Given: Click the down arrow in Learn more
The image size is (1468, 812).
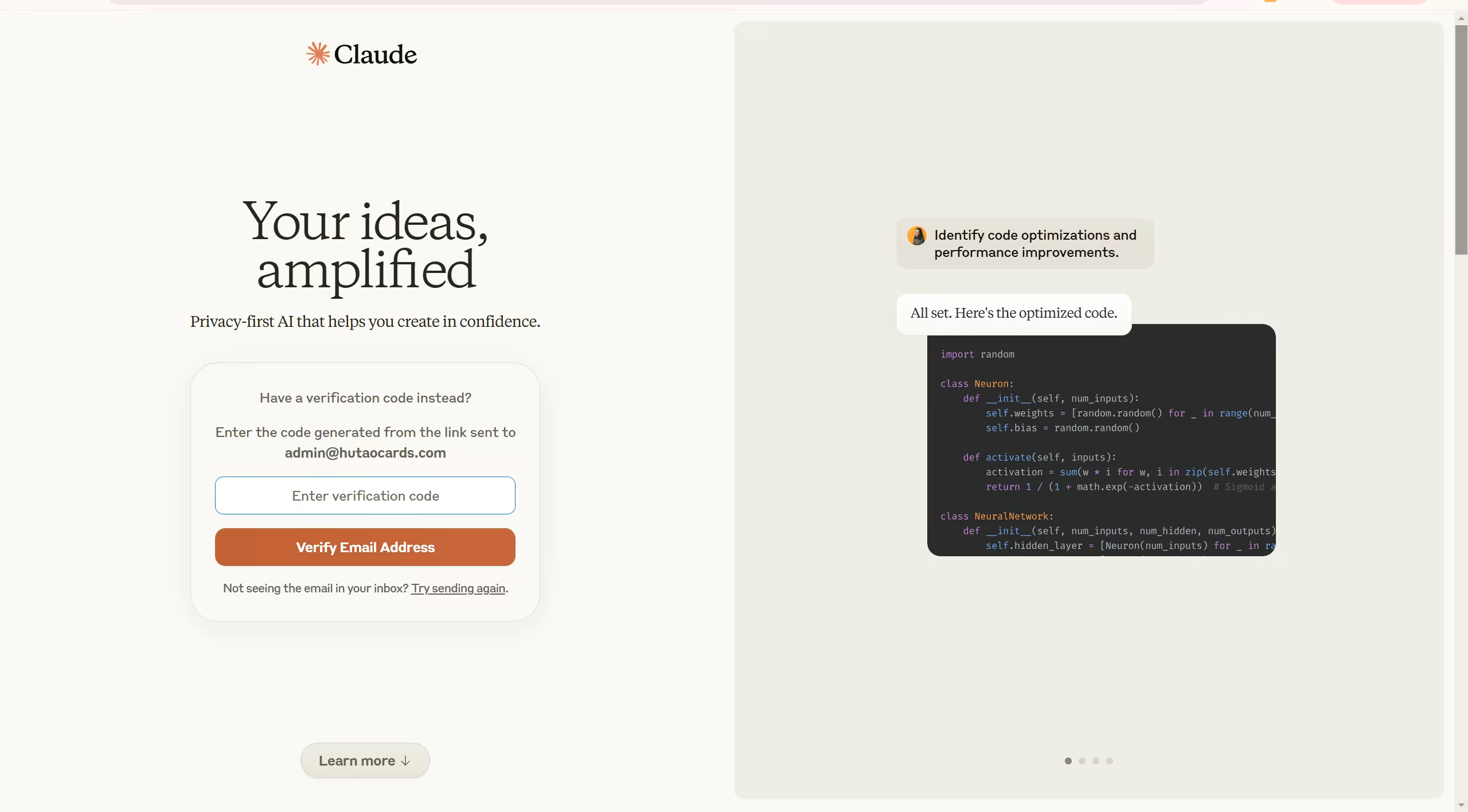Looking at the screenshot, I should click(405, 760).
